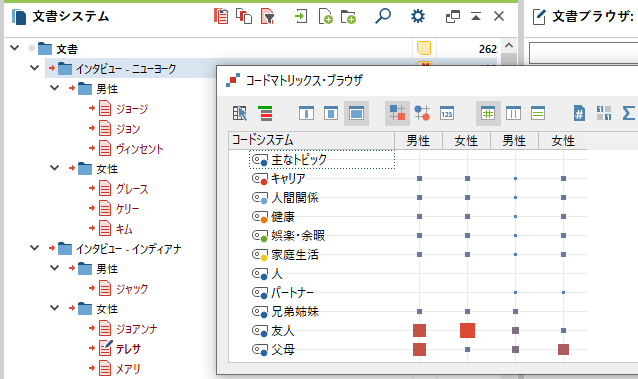Click the largest red square in 友人 row
This screenshot has width=638, height=379.
pyautogui.click(x=468, y=331)
